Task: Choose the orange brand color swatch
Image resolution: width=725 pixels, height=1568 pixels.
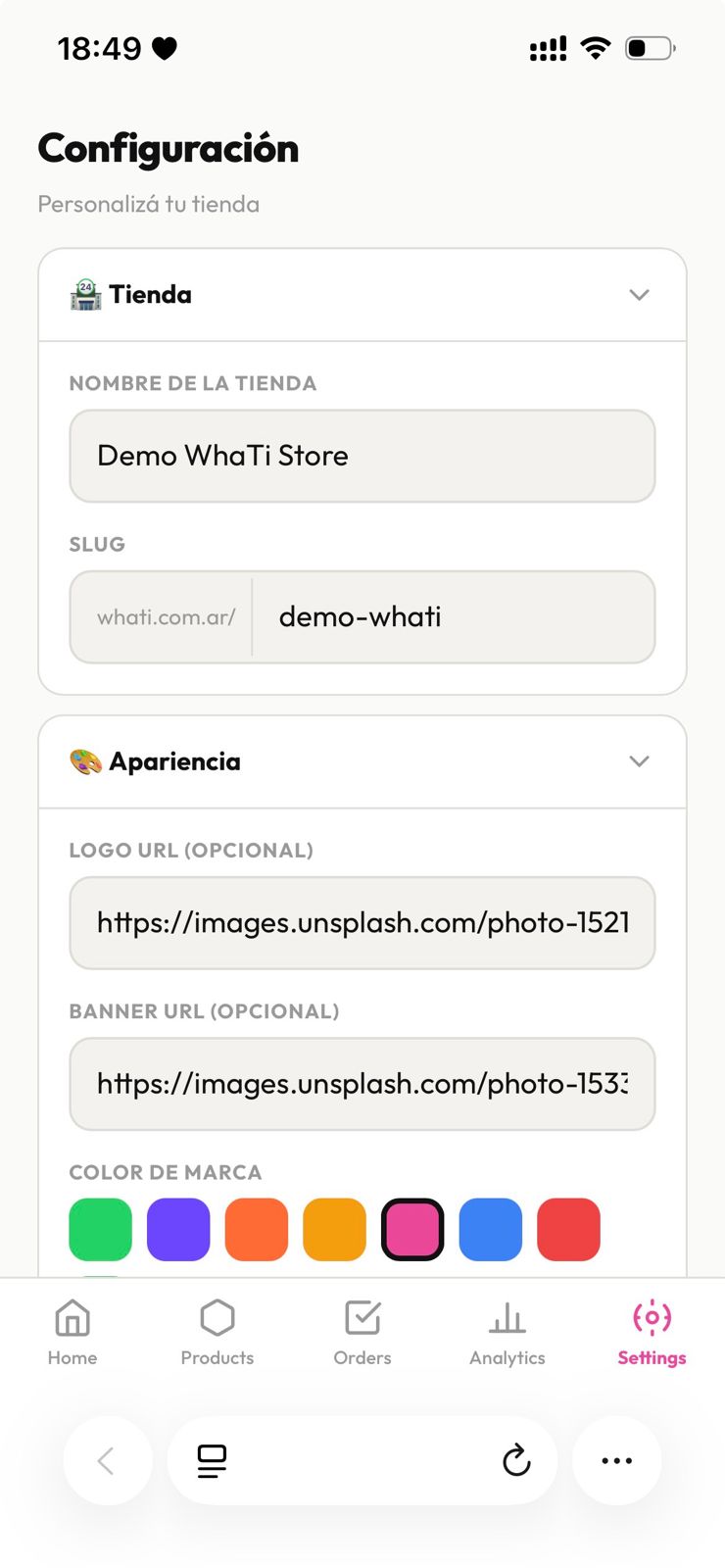Action: (x=257, y=1229)
